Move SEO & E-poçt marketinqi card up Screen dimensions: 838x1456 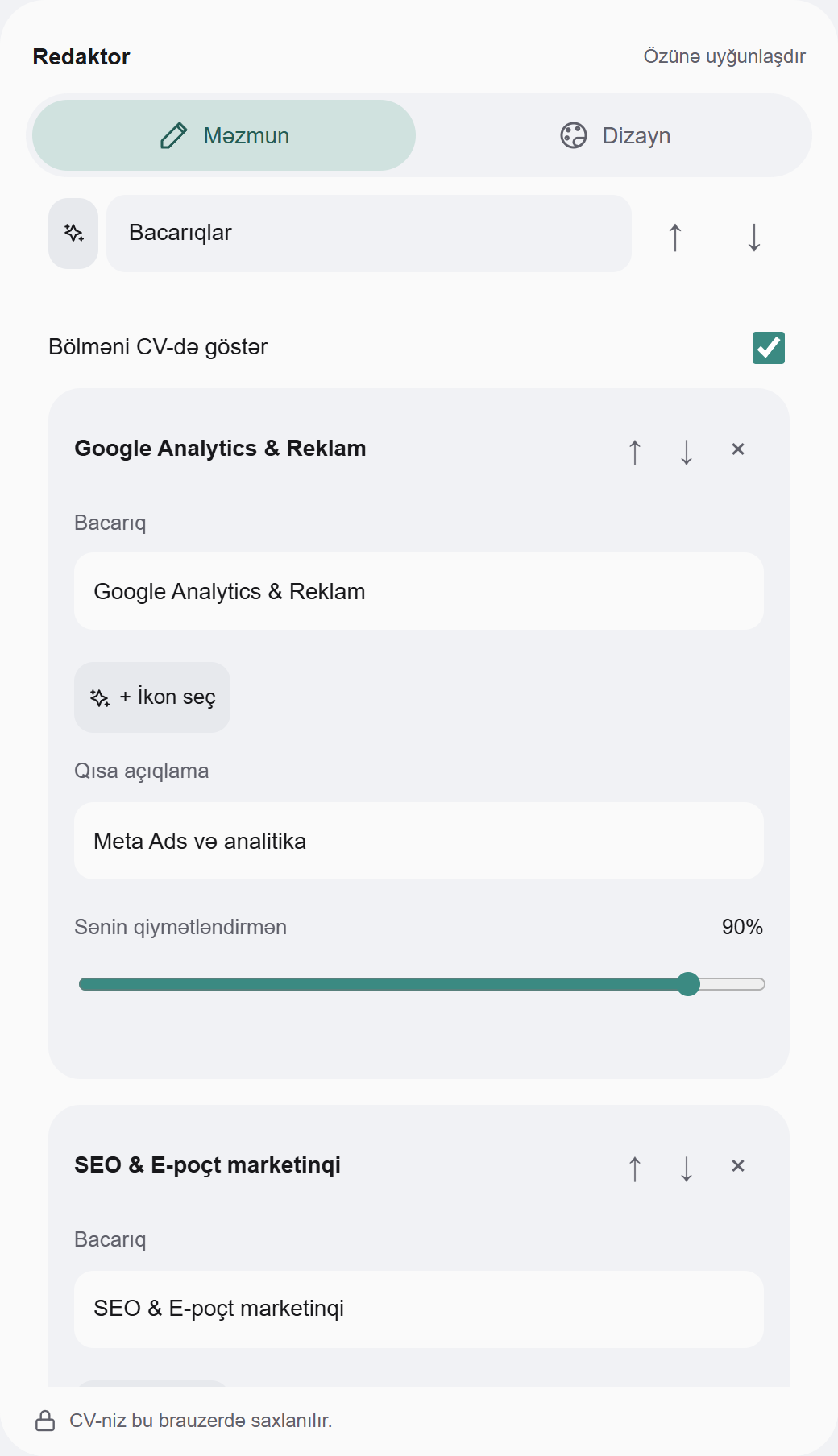click(635, 1169)
